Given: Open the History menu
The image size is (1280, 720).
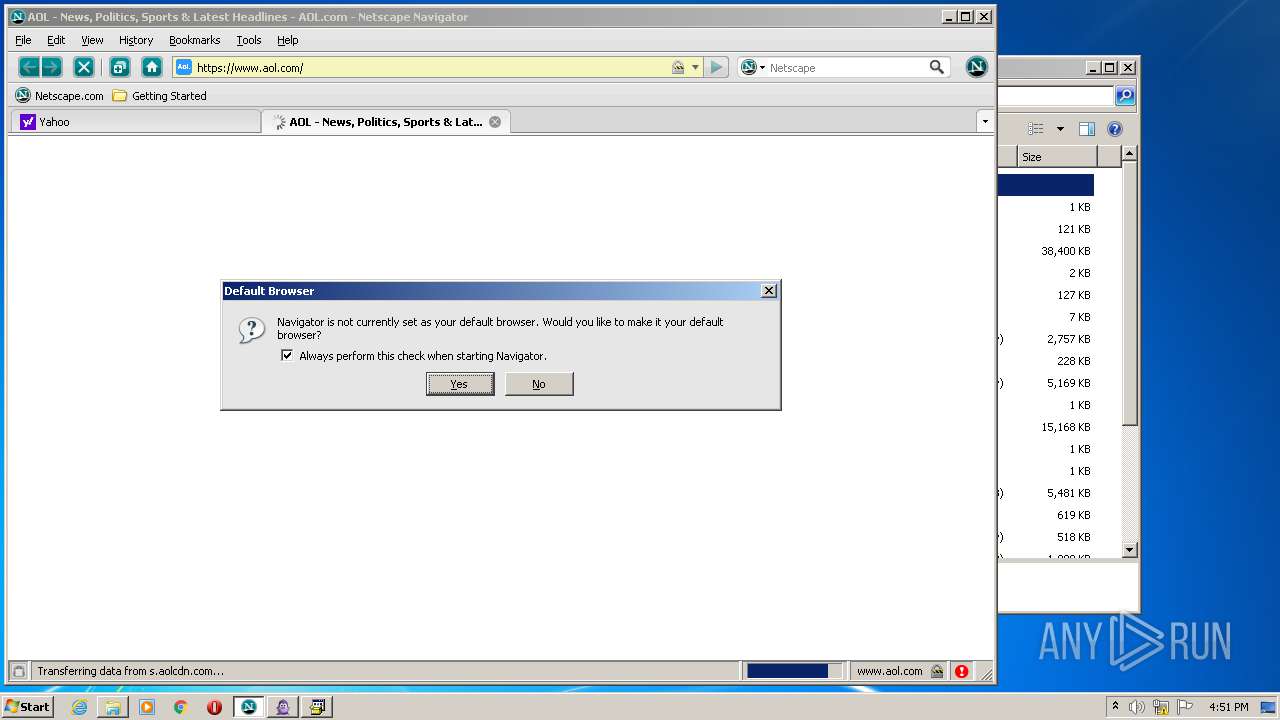Looking at the screenshot, I should pyautogui.click(x=136, y=40).
